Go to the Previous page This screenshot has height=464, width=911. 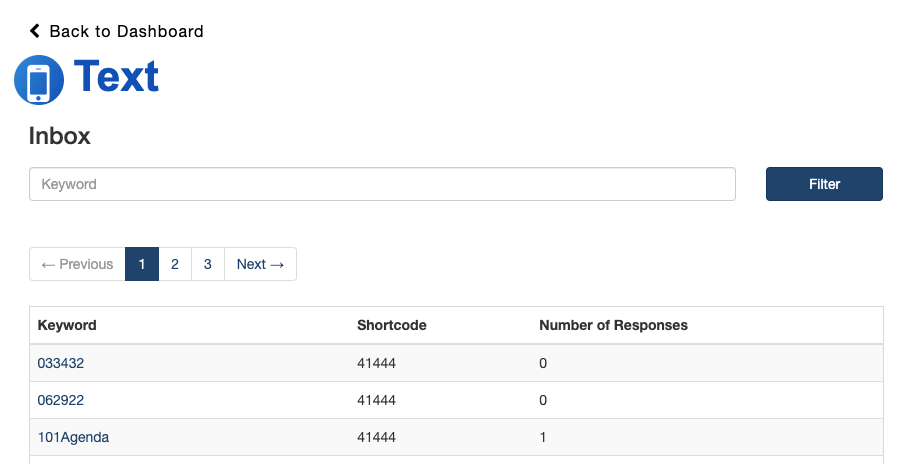pyautogui.click(x=77, y=264)
